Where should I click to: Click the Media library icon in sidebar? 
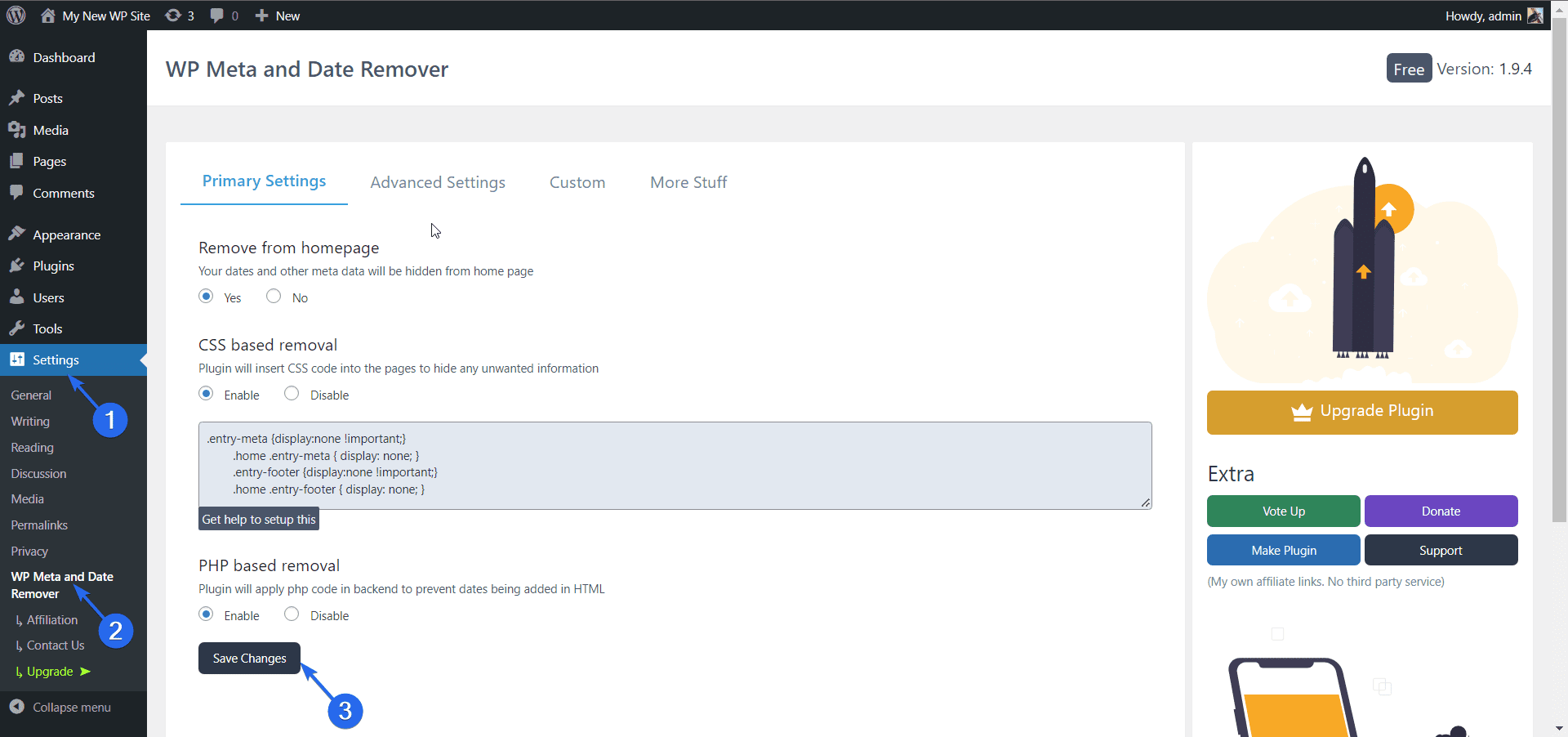tap(17, 130)
